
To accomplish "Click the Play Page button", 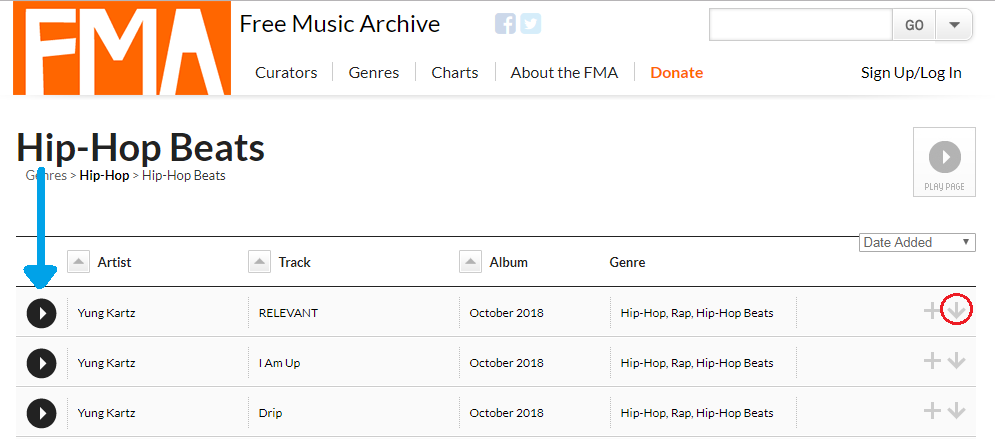I will [944, 162].
